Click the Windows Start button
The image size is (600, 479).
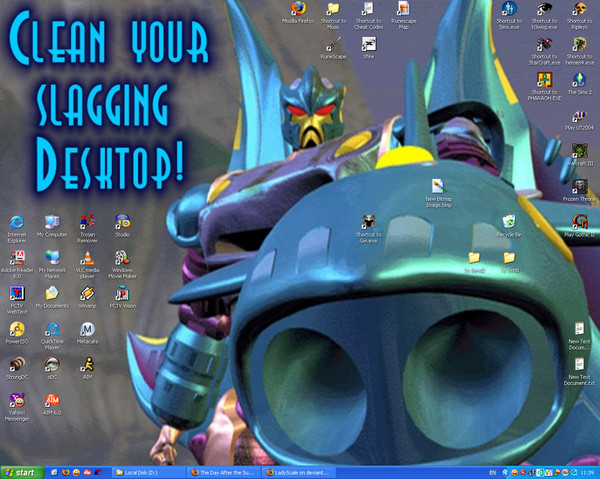coord(22,472)
